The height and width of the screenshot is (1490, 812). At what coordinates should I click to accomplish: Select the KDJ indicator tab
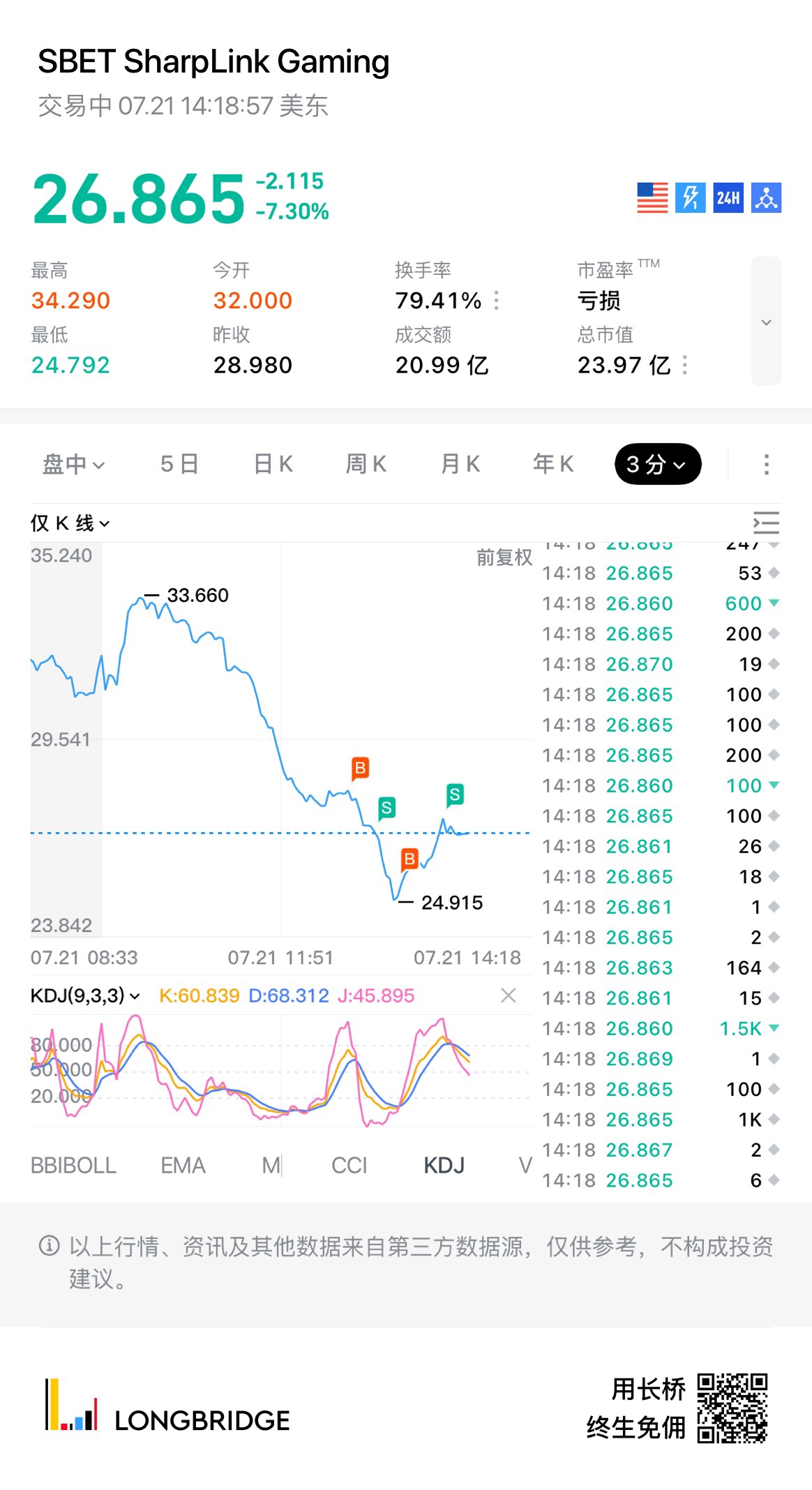pos(444,1166)
